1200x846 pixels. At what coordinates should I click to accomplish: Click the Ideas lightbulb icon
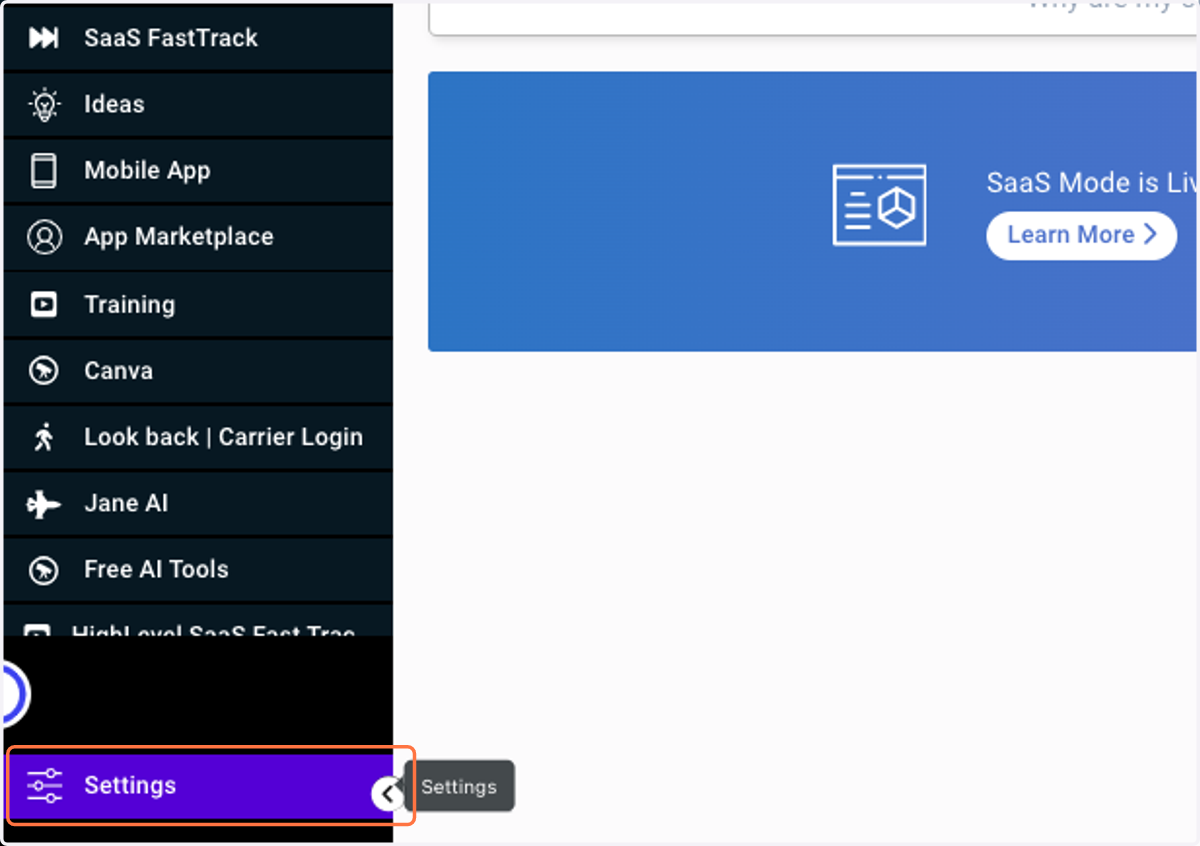(43, 104)
